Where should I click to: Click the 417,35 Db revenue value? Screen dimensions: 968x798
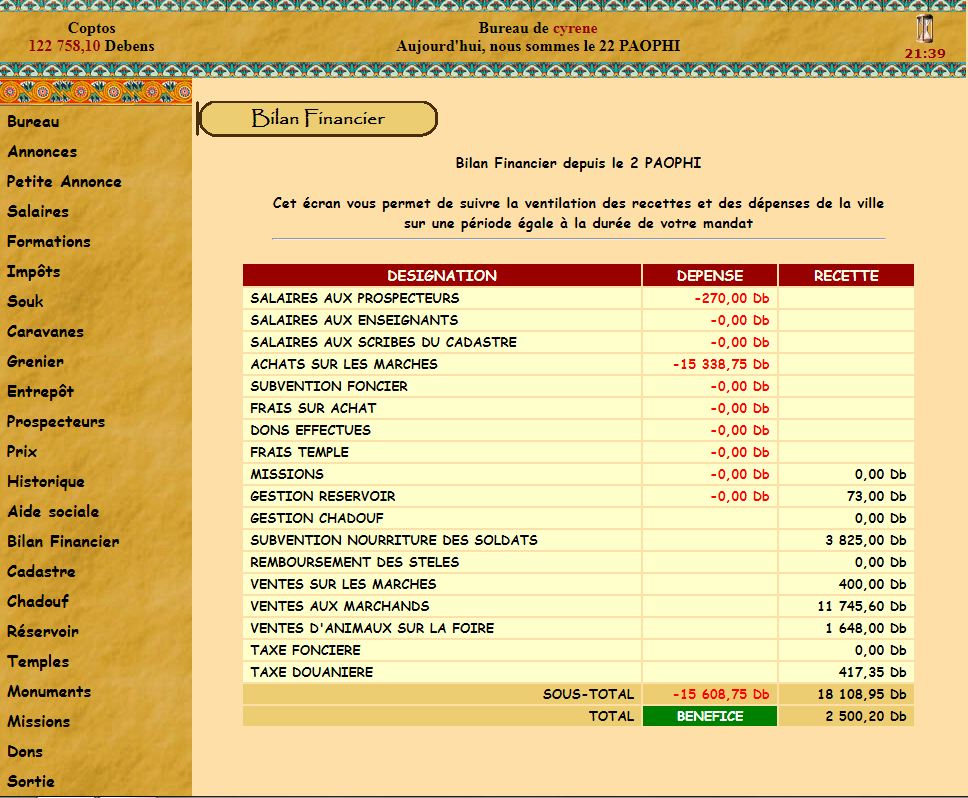click(x=872, y=672)
